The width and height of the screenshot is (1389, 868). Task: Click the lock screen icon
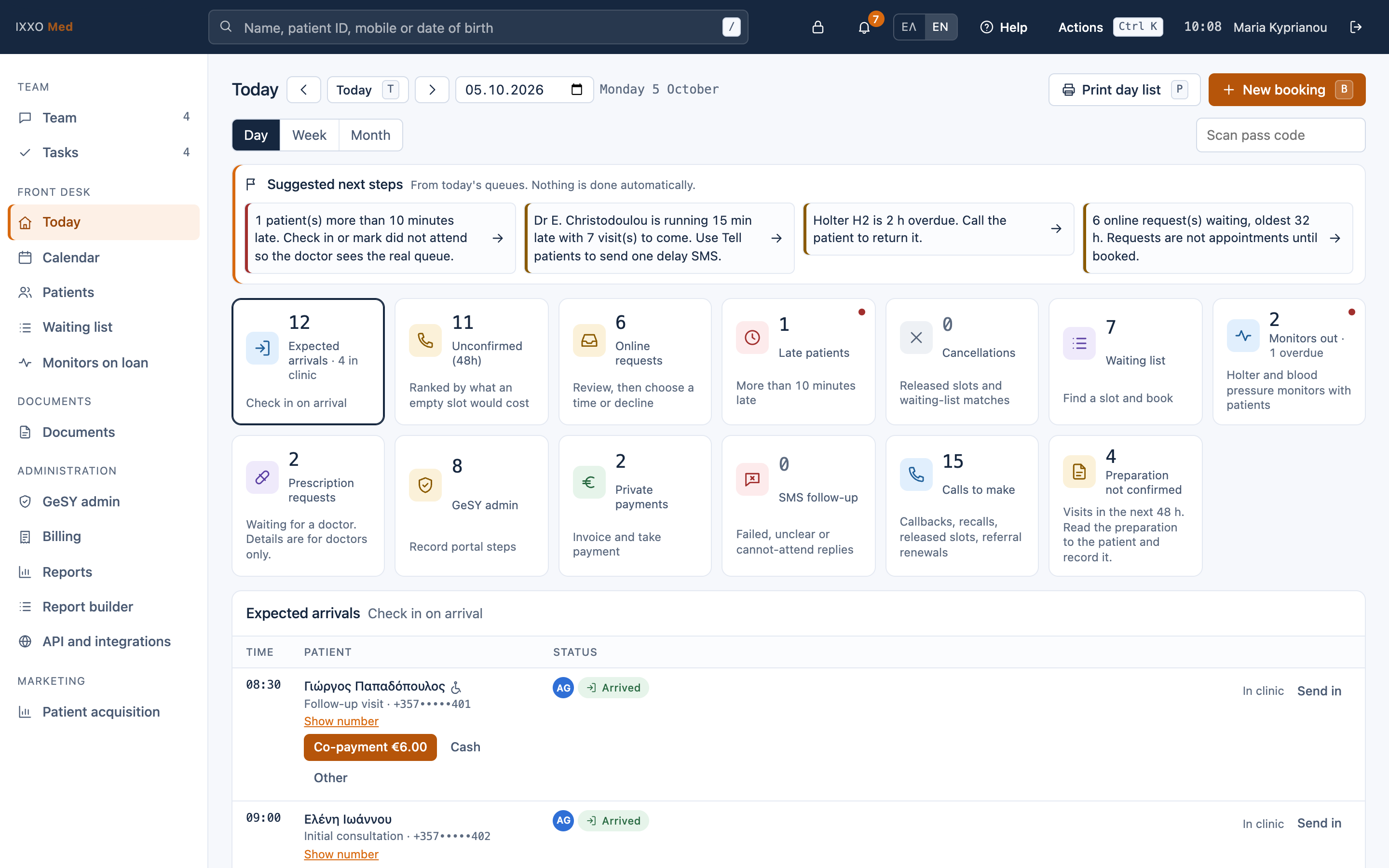point(818,27)
